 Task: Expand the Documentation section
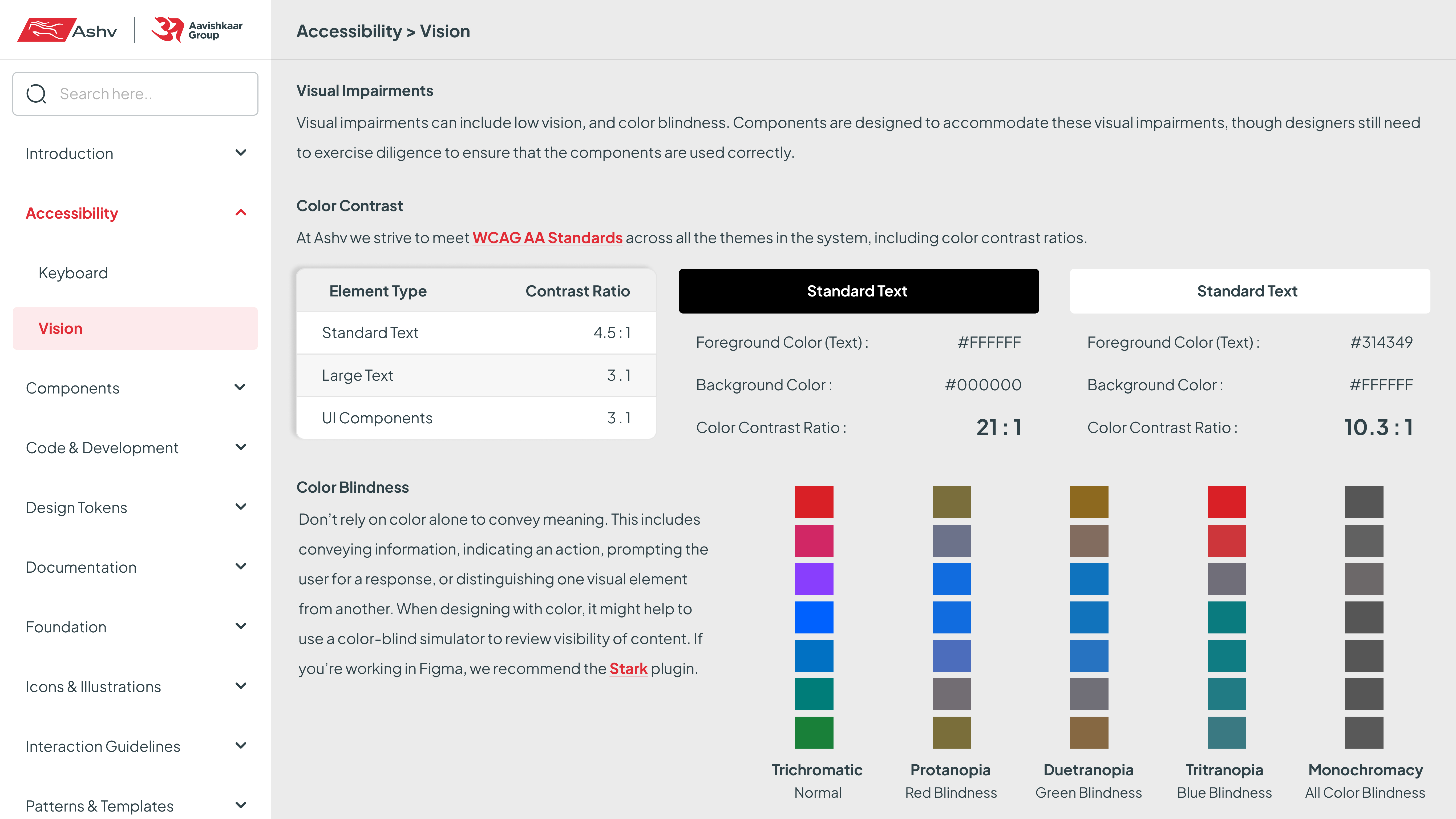tap(241, 566)
